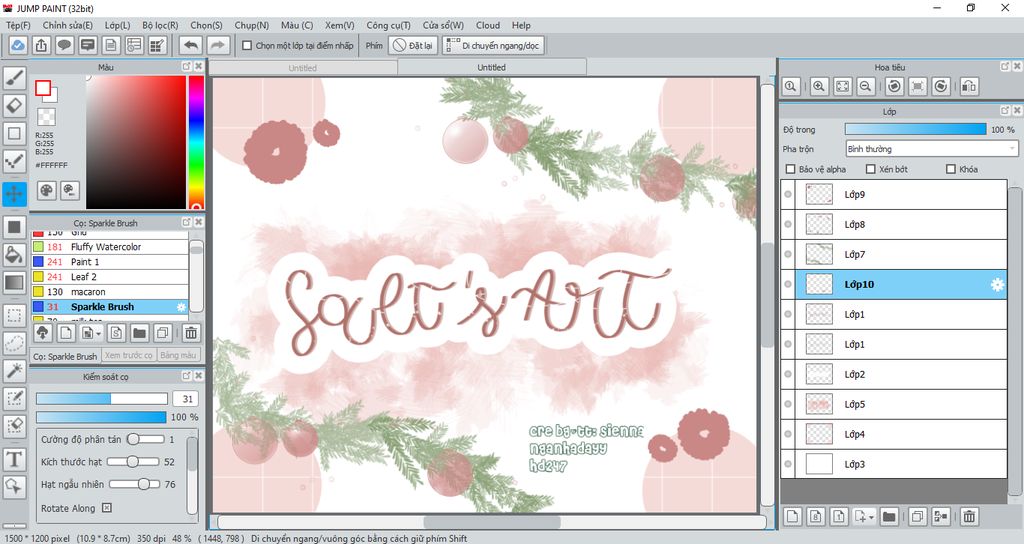Select the Move tool

[14, 194]
